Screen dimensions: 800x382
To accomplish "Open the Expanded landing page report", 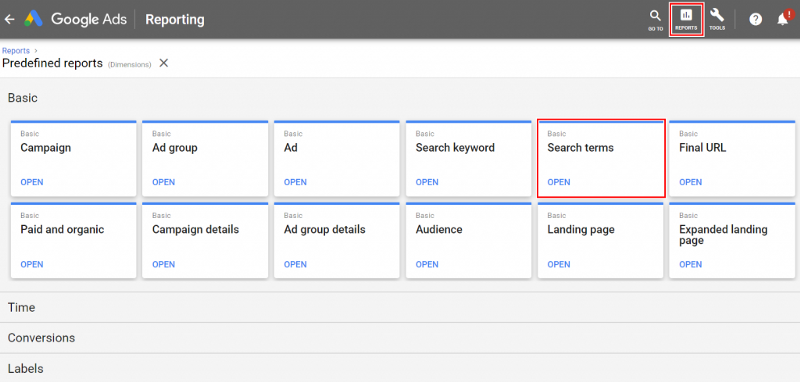I will coord(690,264).
